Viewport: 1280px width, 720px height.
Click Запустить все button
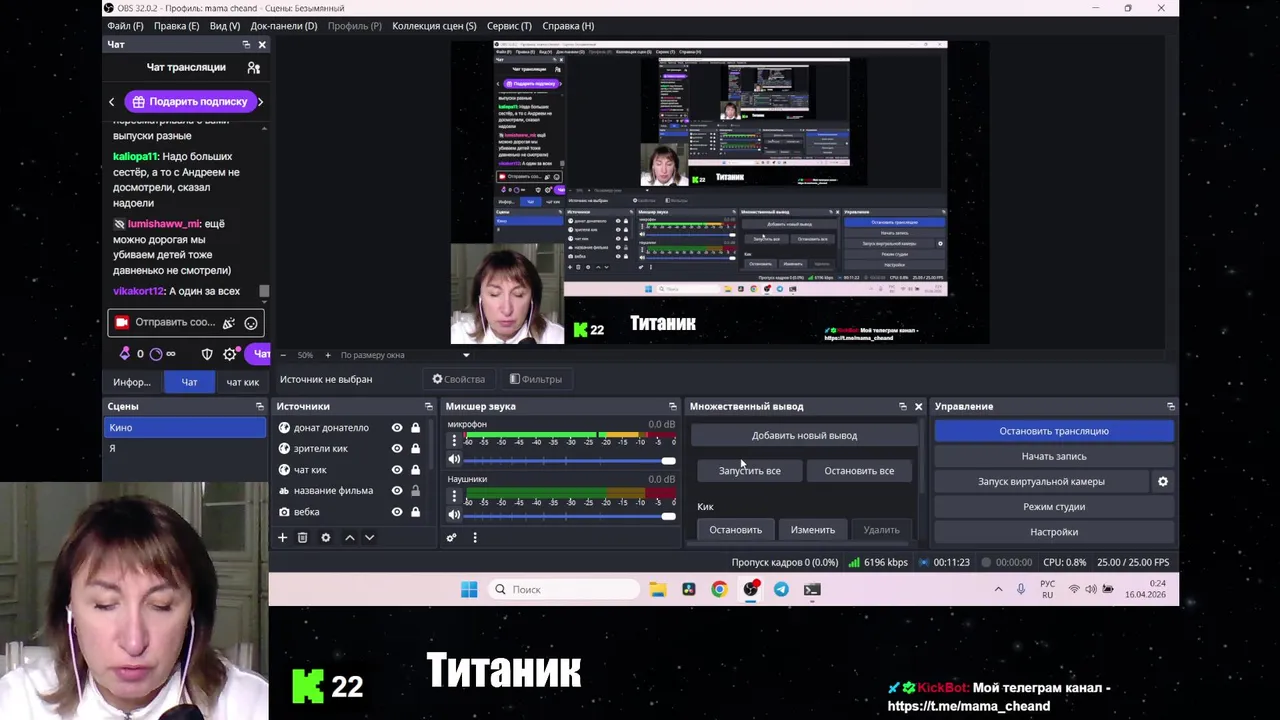[749, 471]
